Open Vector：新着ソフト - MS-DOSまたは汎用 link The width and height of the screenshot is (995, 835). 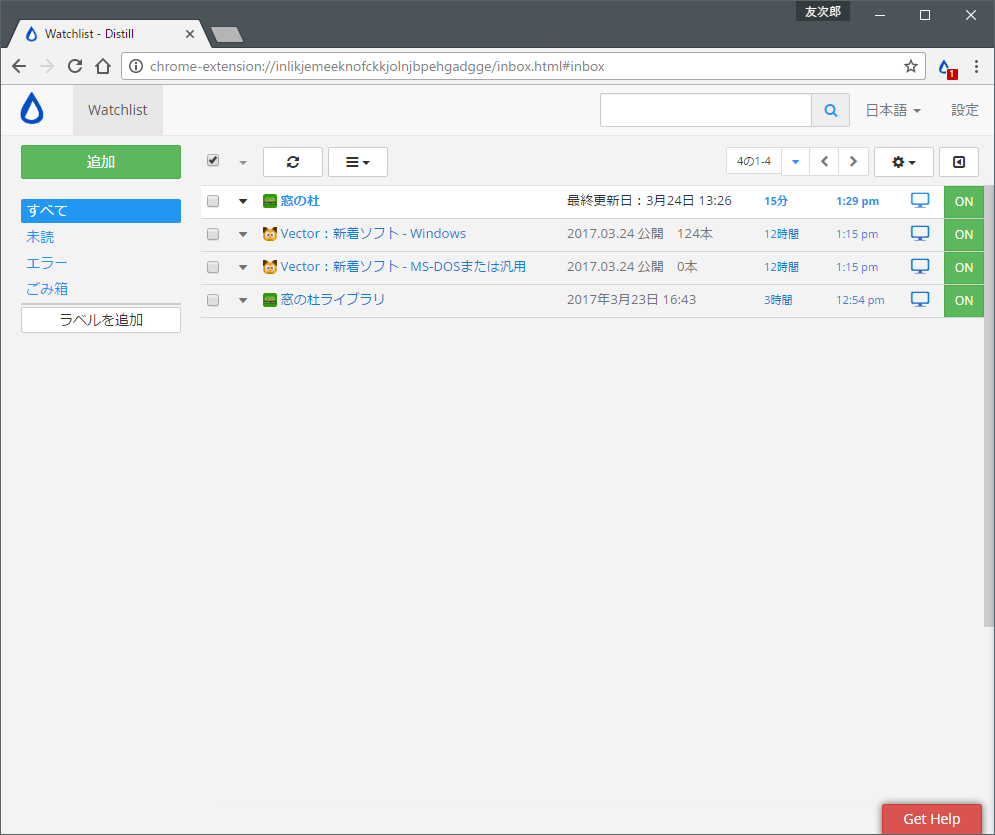click(403, 266)
